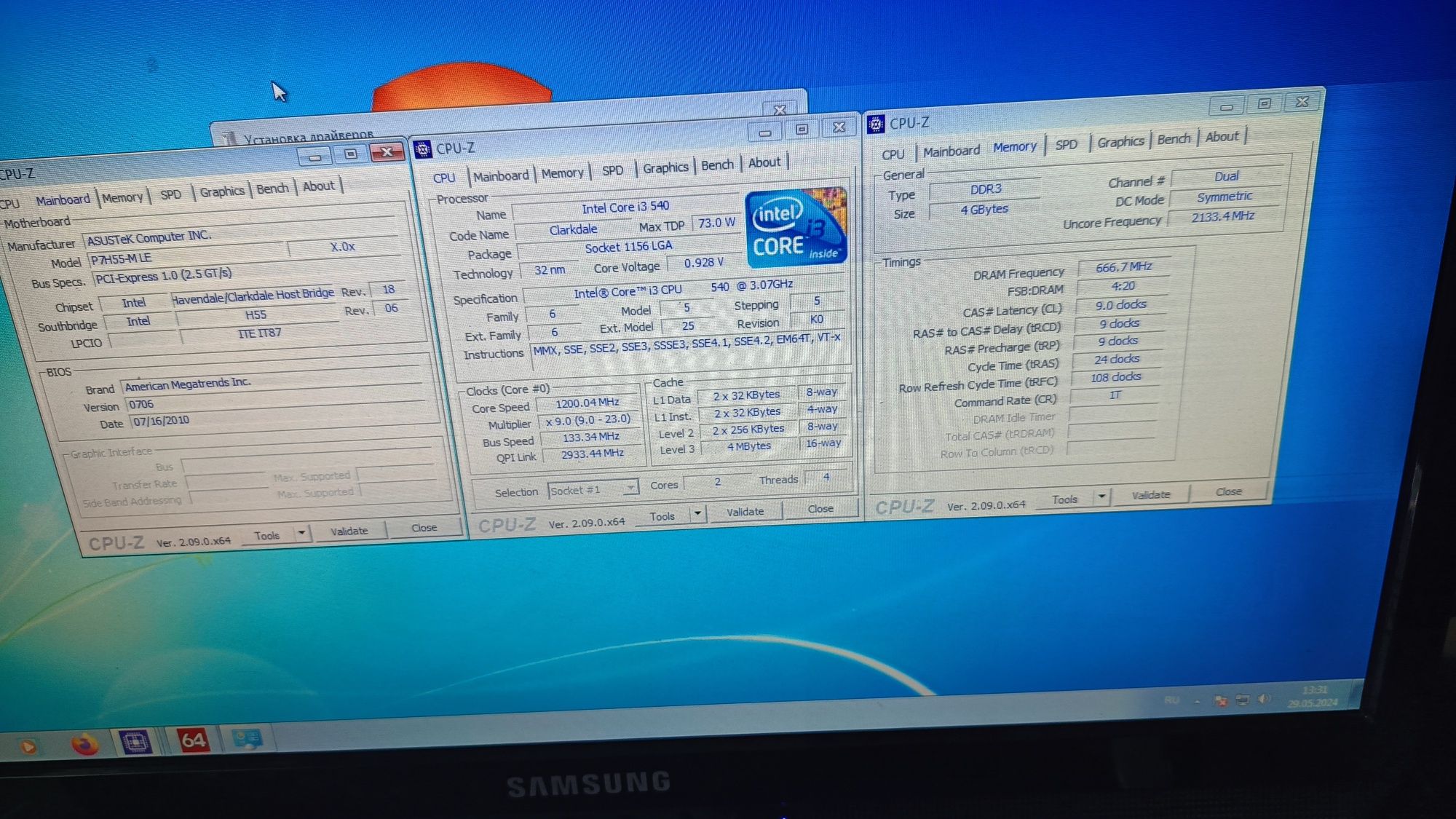Screen dimensions: 1456x819
Task: Expand Tools dropdown arrow in right CPU-Z window
Action: pyautogui.click(x=1101, y=497)
